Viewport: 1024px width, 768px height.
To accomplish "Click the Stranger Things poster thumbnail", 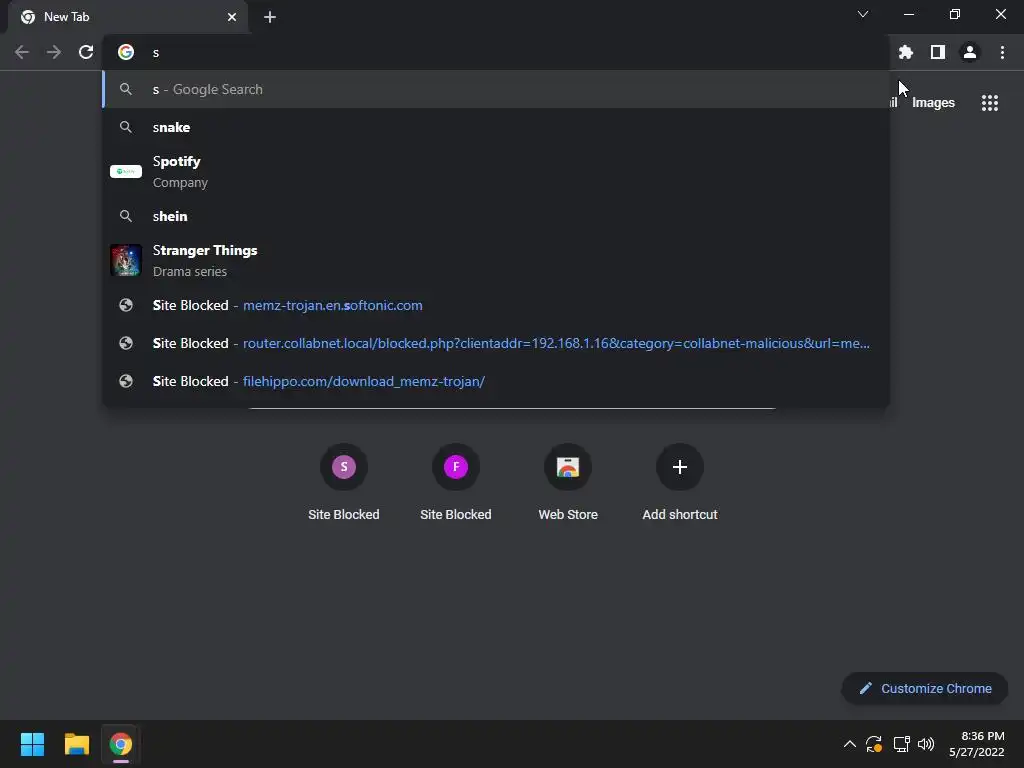I will tap(126, 260).
